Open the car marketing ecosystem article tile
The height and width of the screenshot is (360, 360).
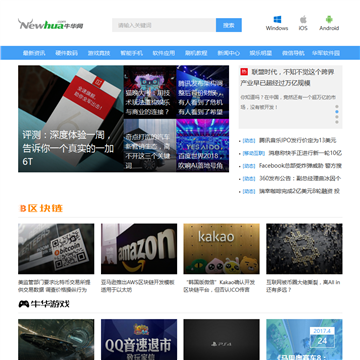click(x=150, y=145)
